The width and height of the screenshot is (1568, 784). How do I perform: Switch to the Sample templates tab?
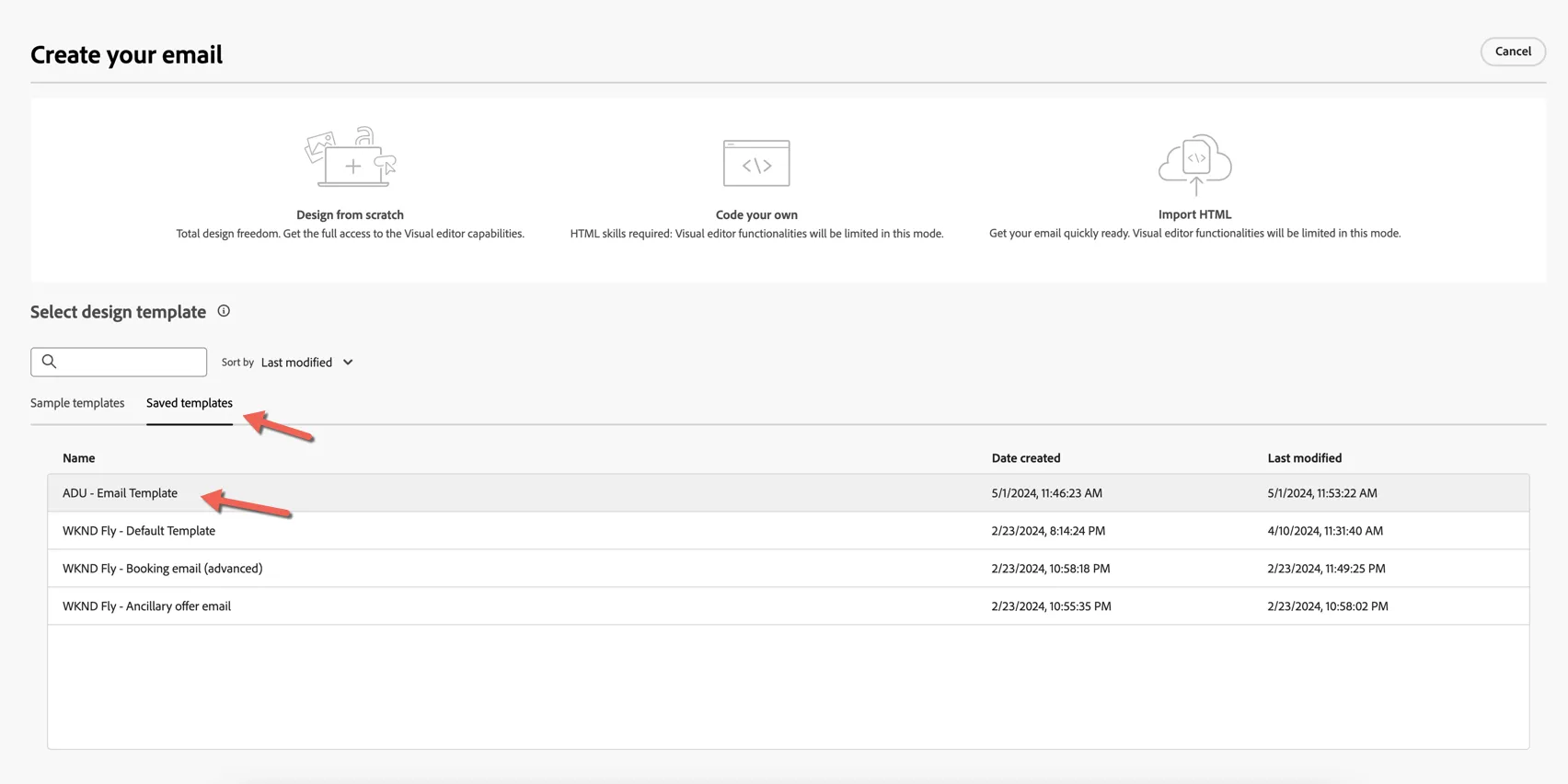77,403
